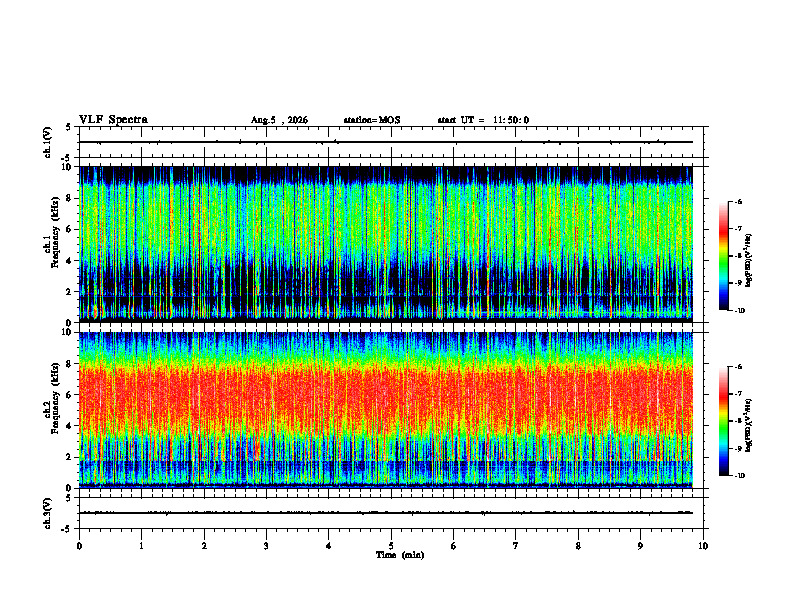The width and height of the screenshot is (792, 612).
Task: Click the -10 label on ch.1 colorbar
Action: (x=739, y=311)
